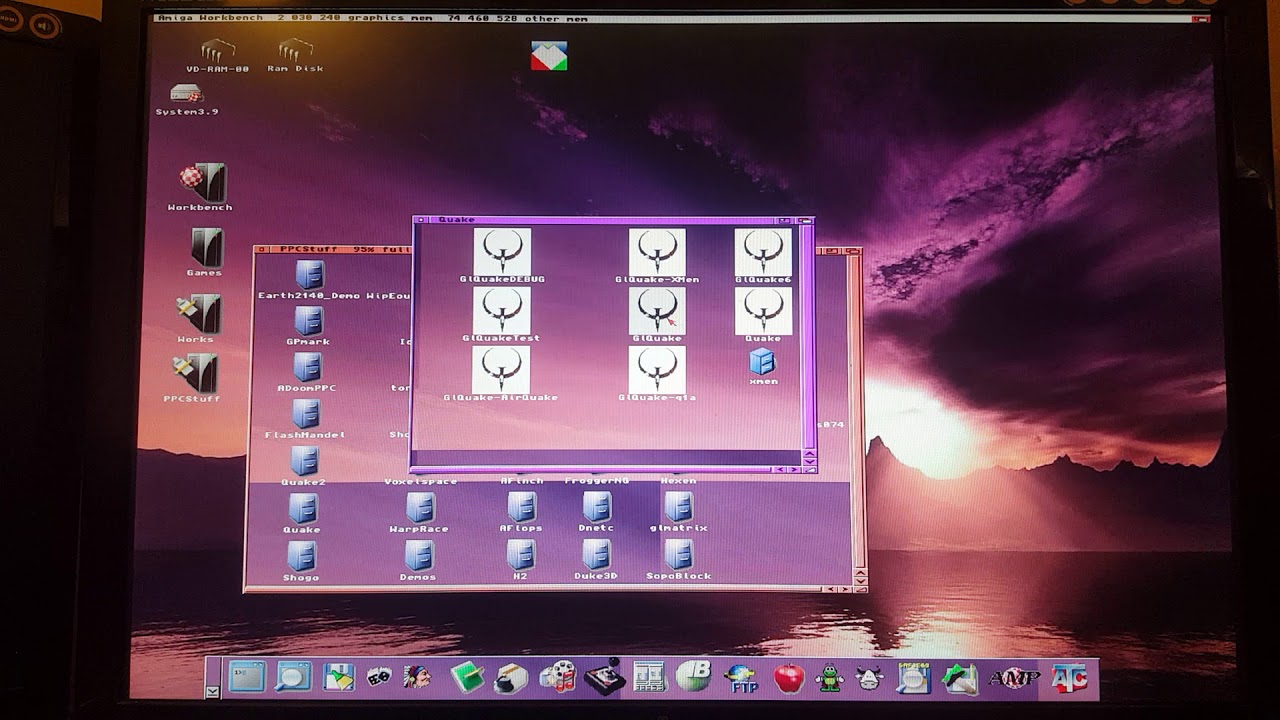Click the cow head dock icon

tap(868, 678)
